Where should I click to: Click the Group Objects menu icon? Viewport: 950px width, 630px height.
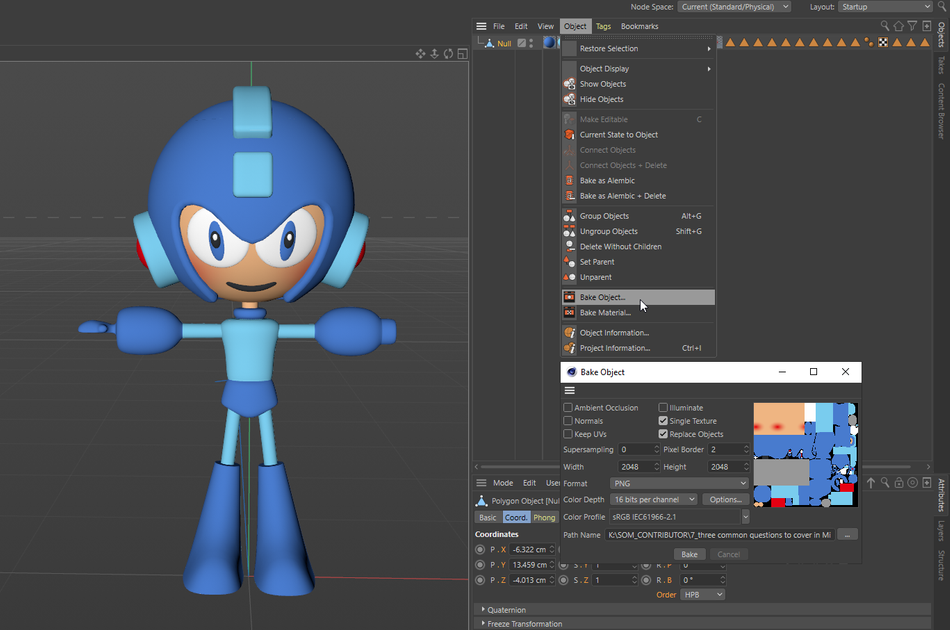tap(570, 216)
